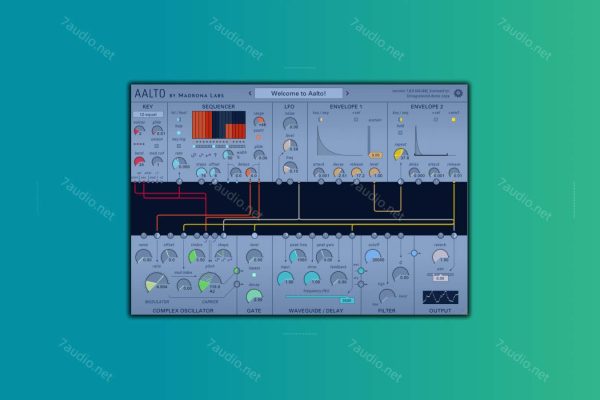Click the Envelope 1 release knob
Image resolution: width=600 pixels, height=400 pixels.
pyautogui.click(x=356, y=173)
